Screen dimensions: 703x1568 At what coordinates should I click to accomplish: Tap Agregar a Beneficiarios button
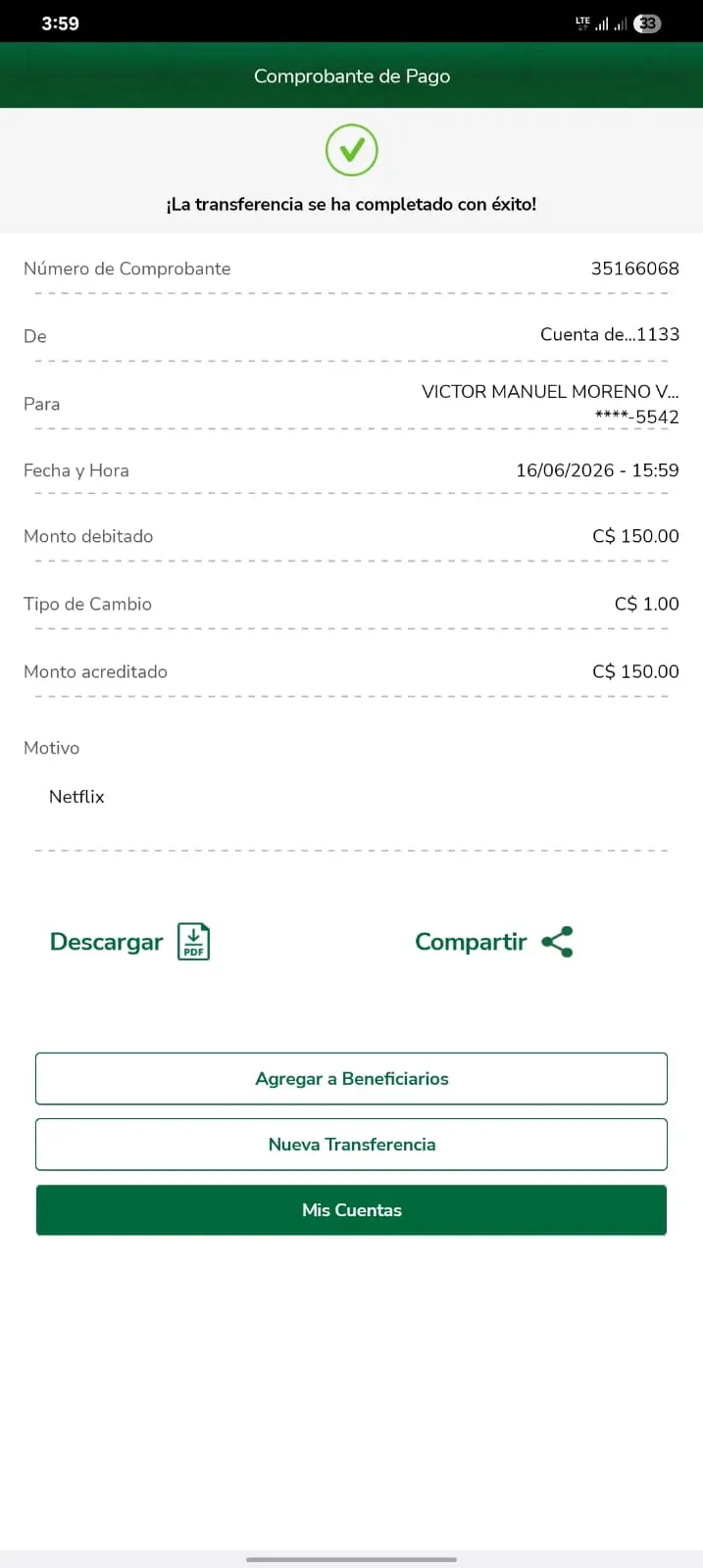351,1079
